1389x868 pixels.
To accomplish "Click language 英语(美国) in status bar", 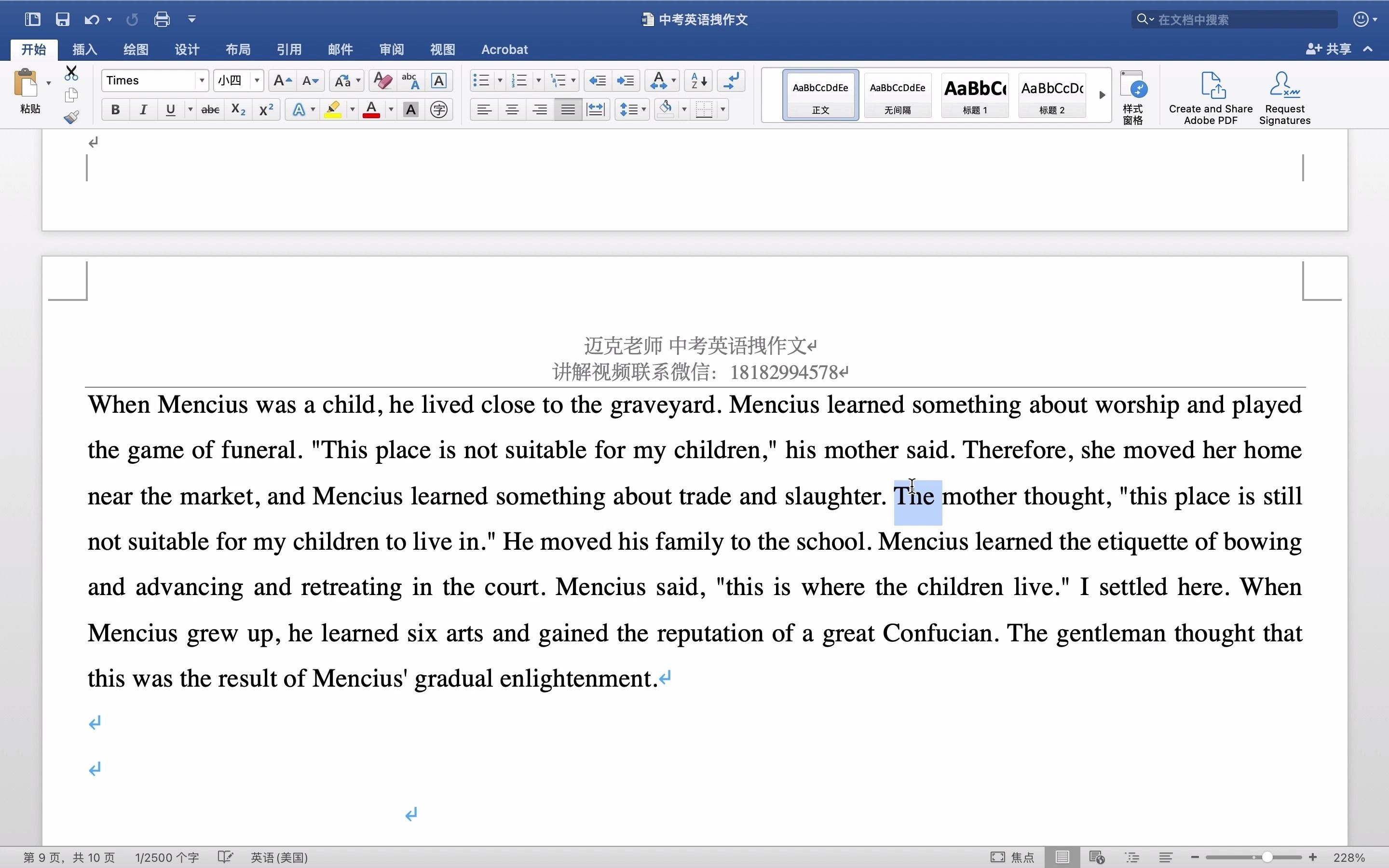I will pos(279,857).
